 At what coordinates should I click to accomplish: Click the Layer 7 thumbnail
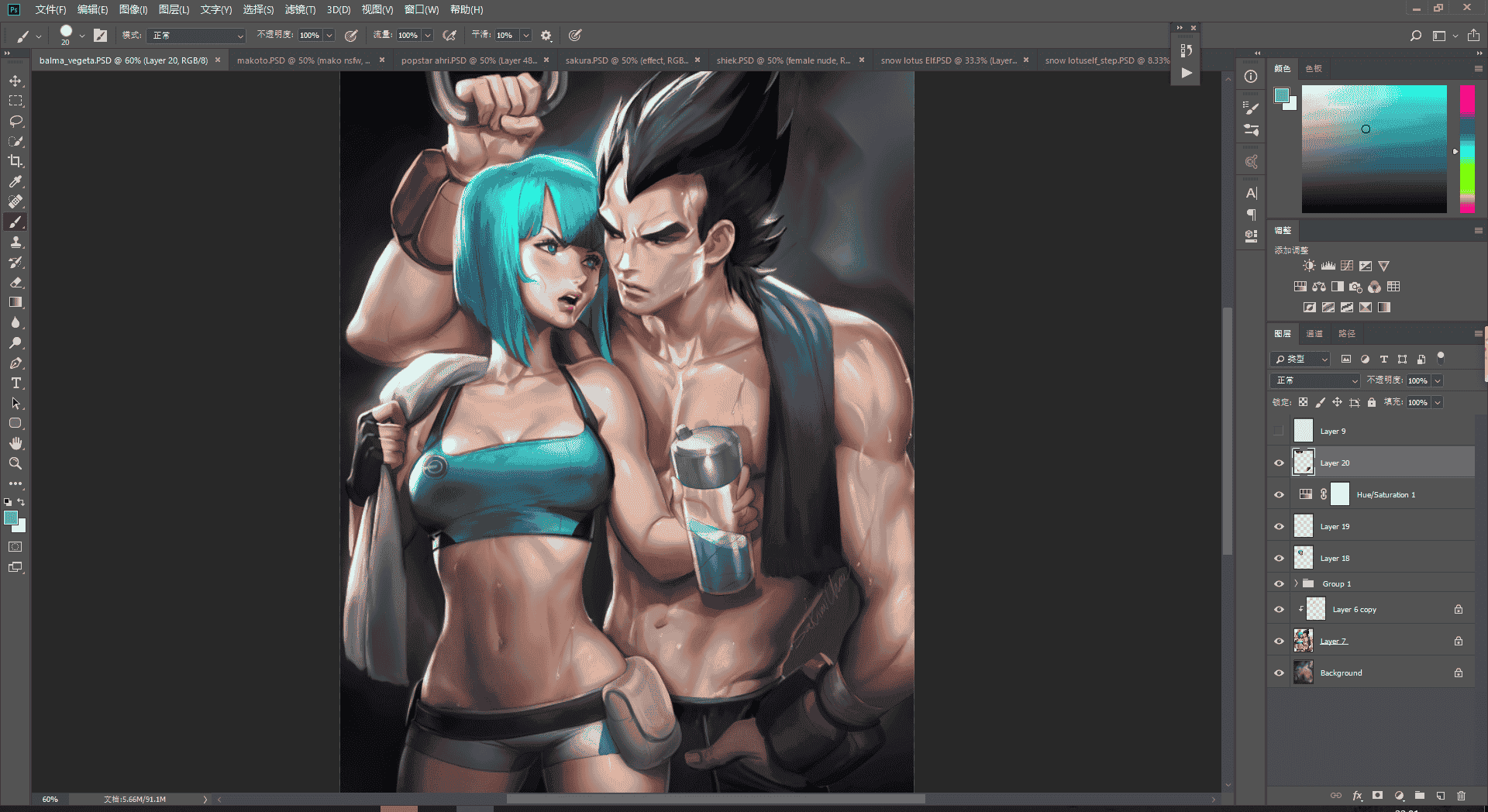coord(1304,641)
